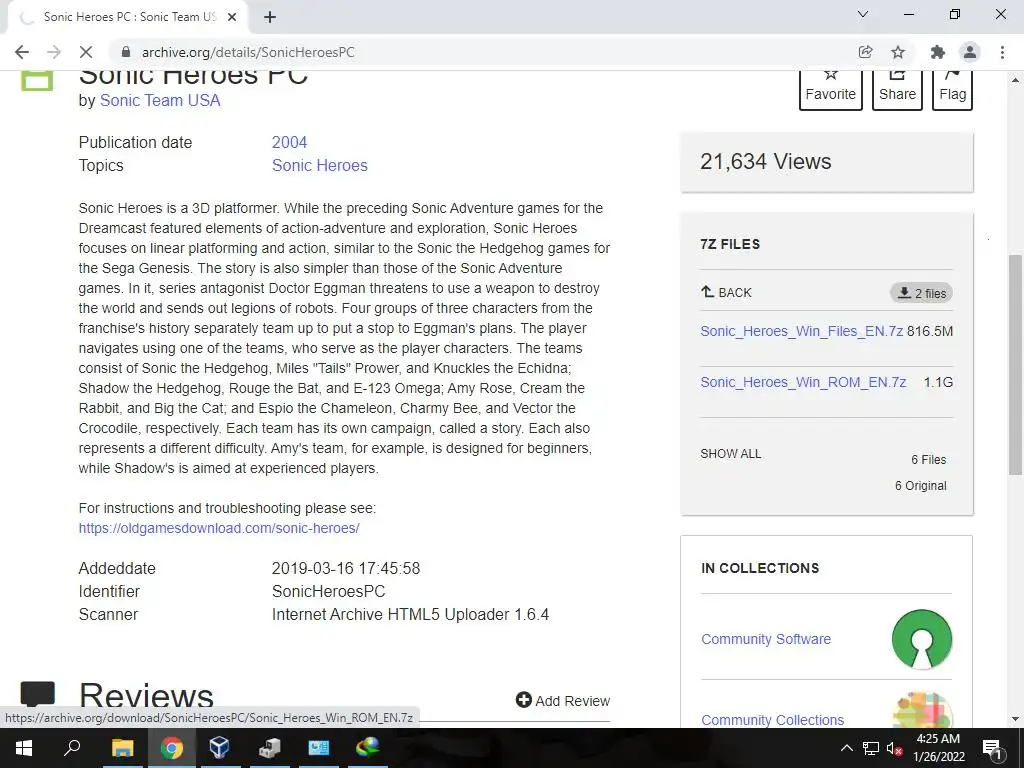
Task: Click BACK in the 7Z files panel
Action: [726, 293]
